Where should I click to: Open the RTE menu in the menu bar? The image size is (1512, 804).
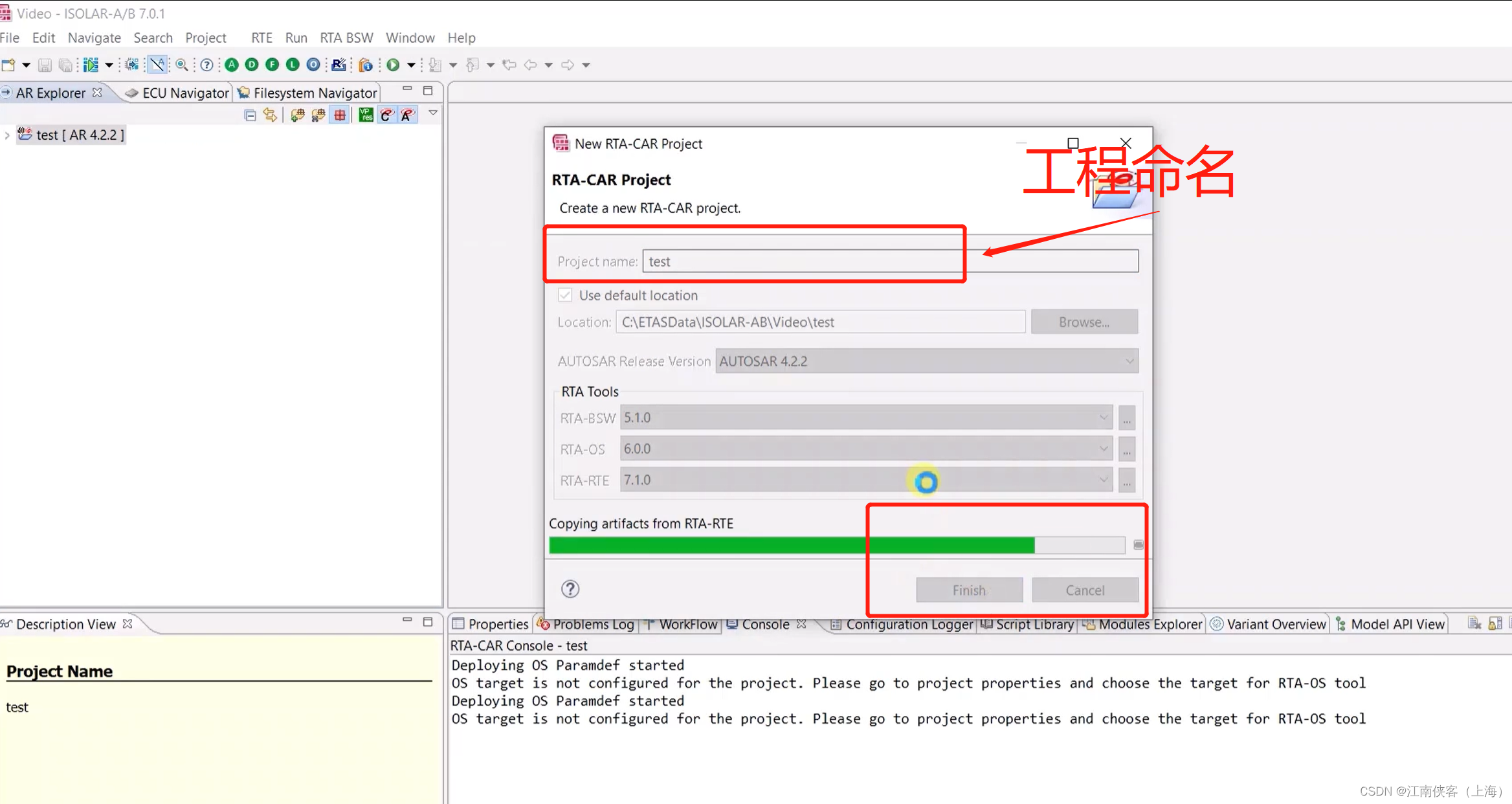[x=261, y=38]
